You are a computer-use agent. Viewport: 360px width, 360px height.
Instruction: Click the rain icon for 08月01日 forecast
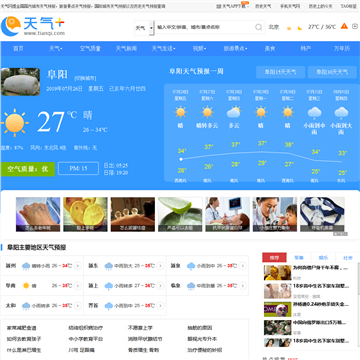[x=341, y=113]
